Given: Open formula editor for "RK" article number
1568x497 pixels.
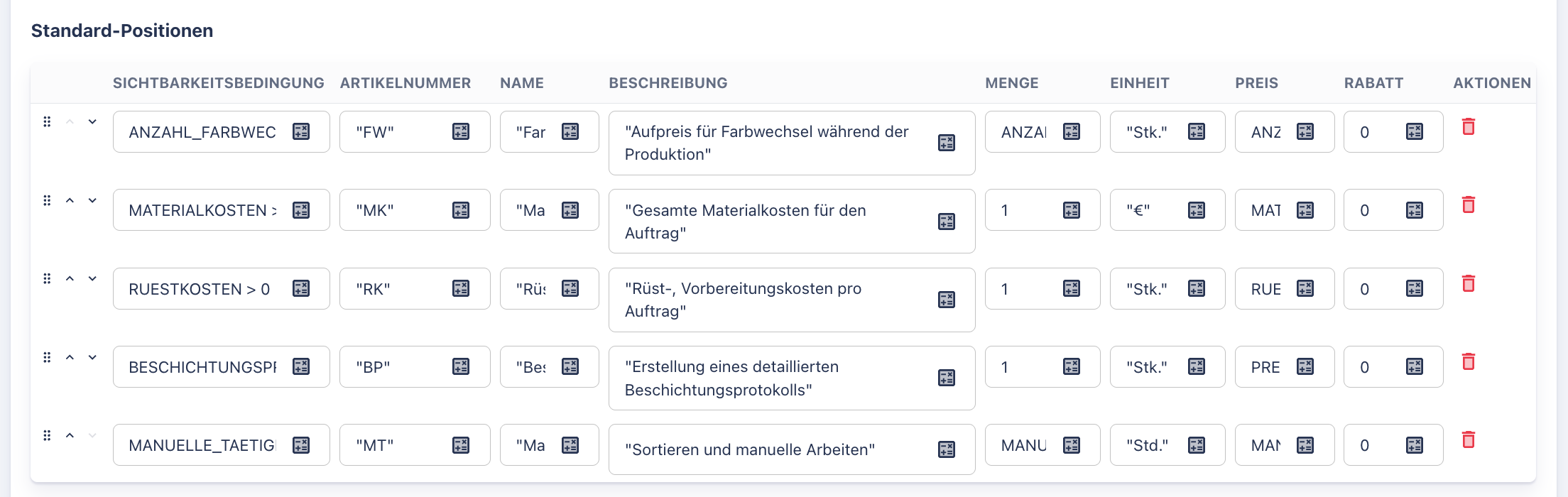Looking at the screenshot, I should [x=461, y=288].
